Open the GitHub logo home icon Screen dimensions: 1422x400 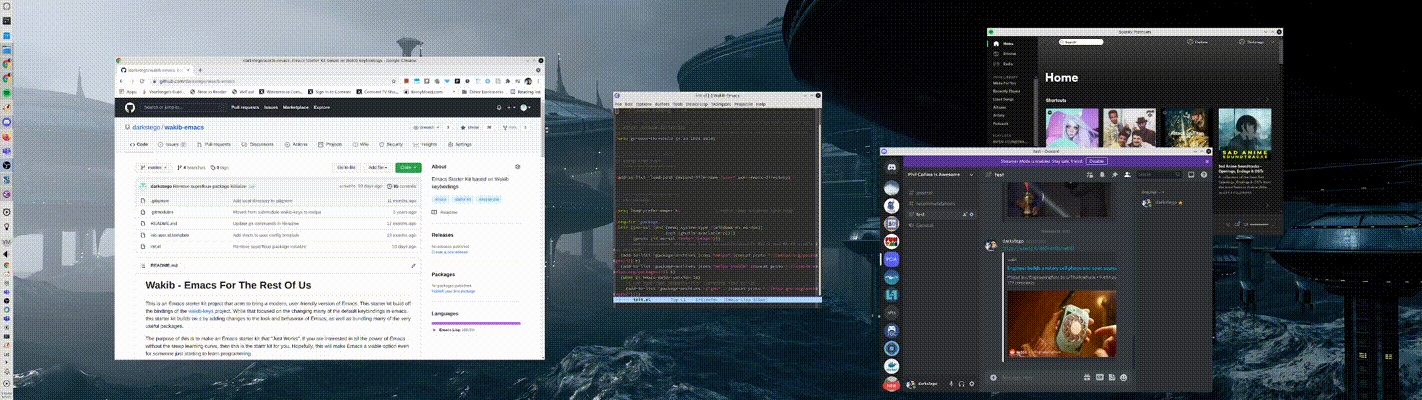pos(129,107)
